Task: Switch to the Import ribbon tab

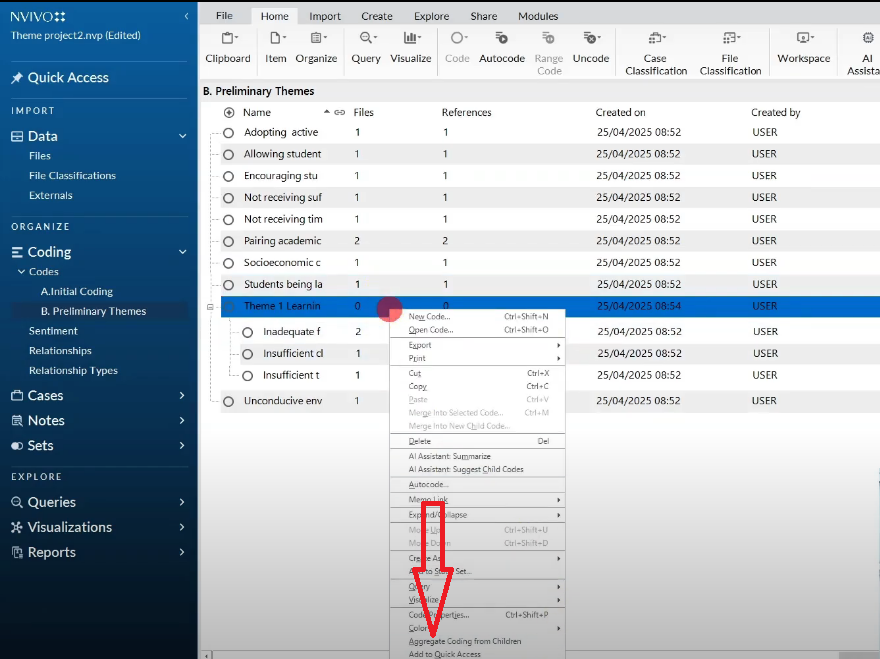Action: click(x=324, y=16)
